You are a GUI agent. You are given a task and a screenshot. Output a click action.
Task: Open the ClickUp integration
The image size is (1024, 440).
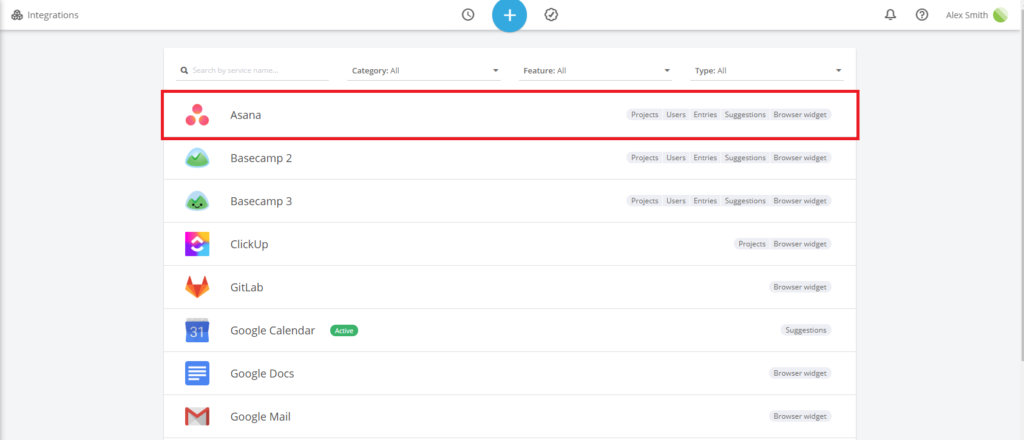click(509, 244)
